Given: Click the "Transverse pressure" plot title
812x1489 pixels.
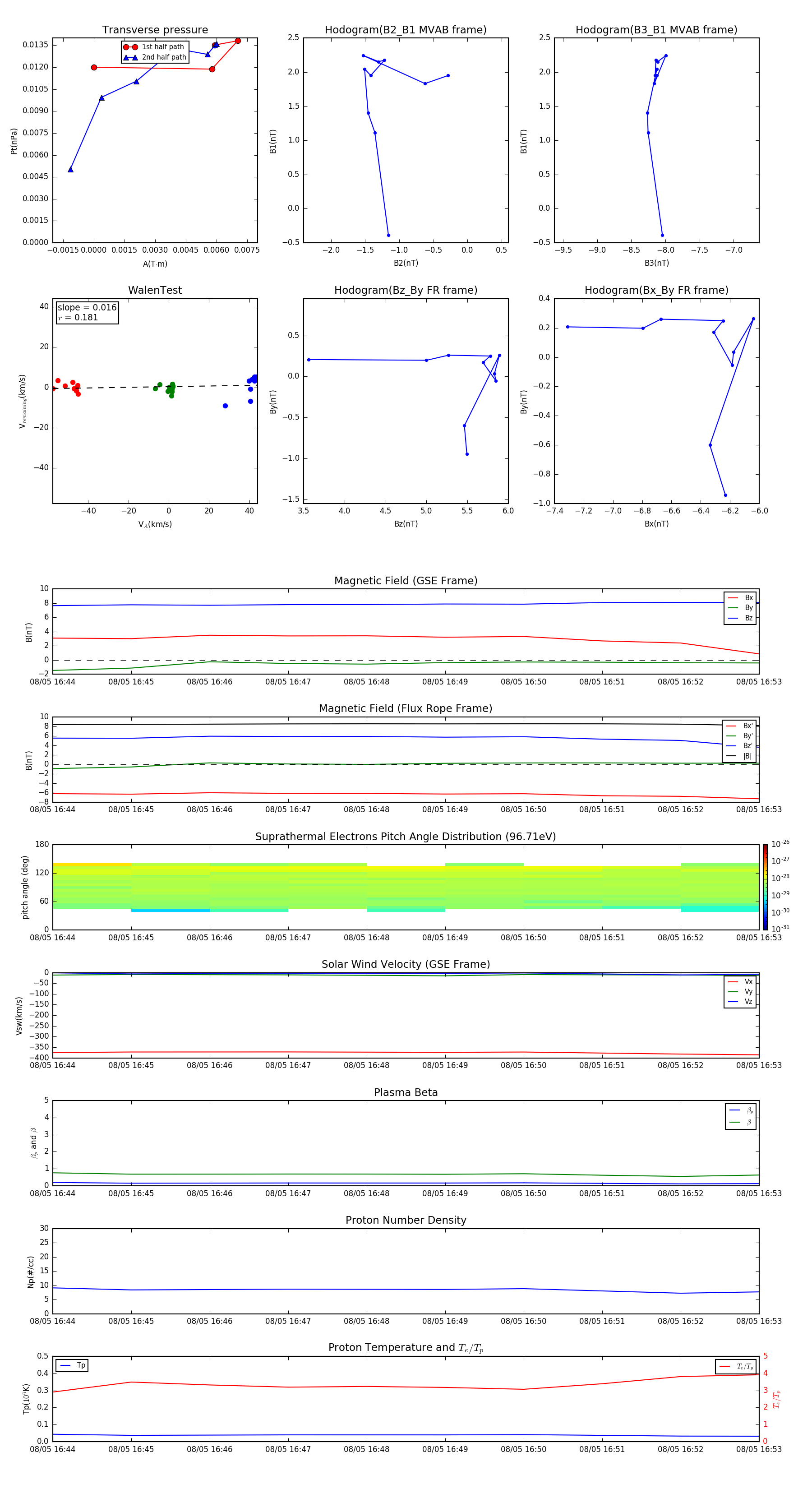Looking at the screenshot, I should [x=155, y=30].
